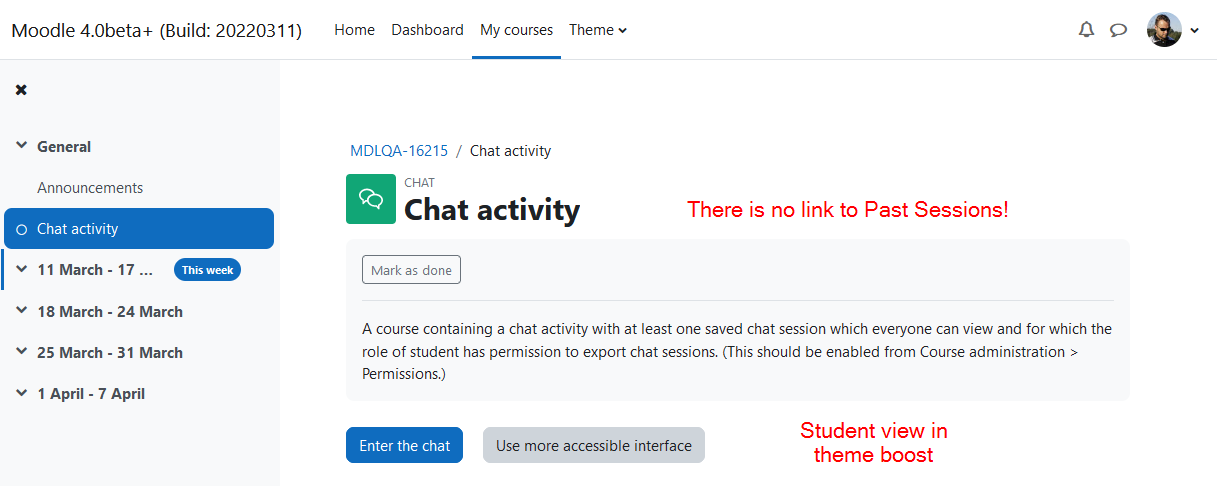Open the notifications bell icon

coord(1087,30)
